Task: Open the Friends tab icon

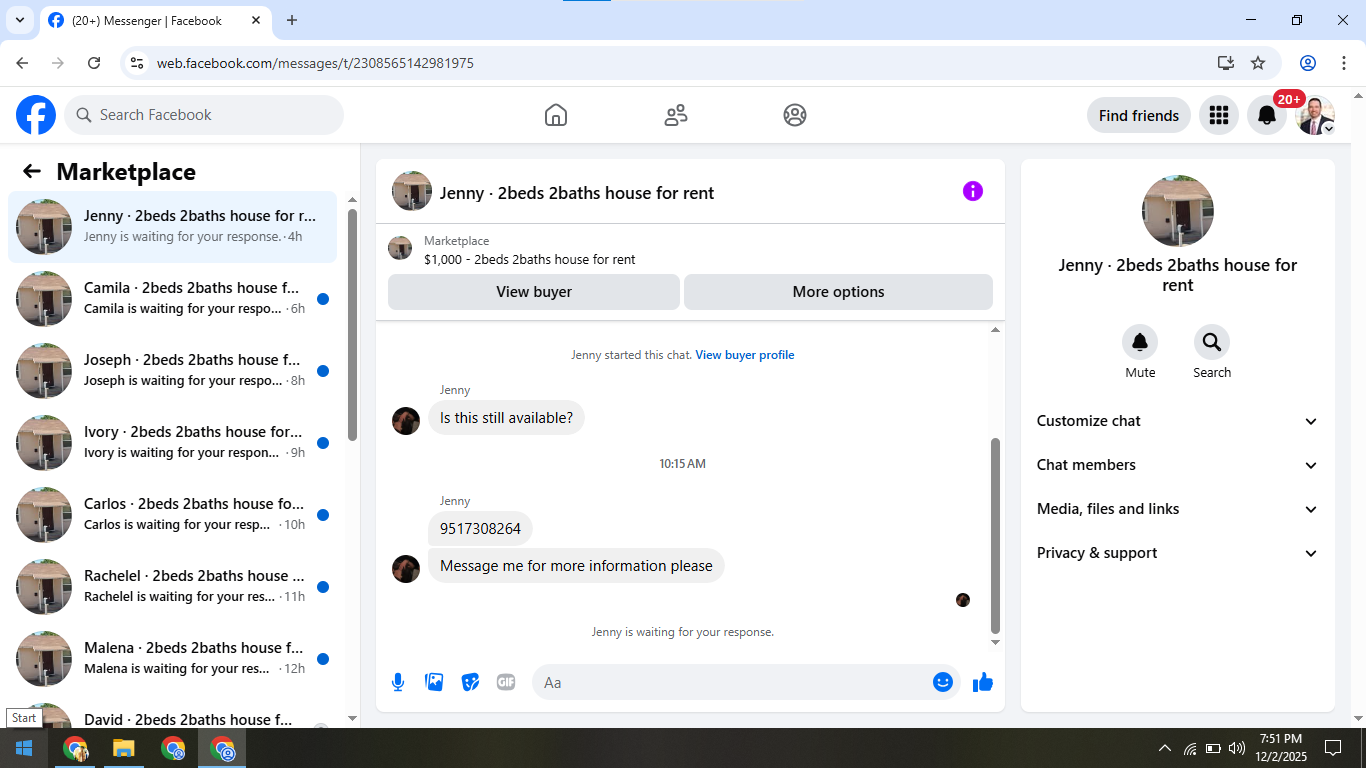Action: (676, 115)
